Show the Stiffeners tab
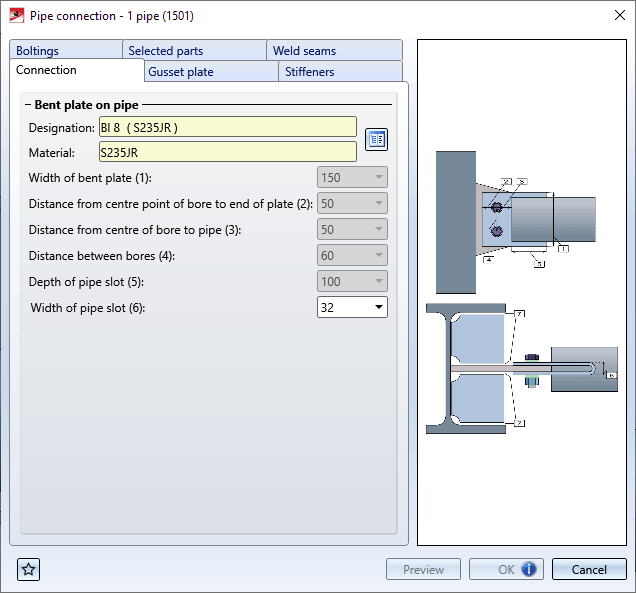Image resolution: width=636 pixels, height=593 pixels. [310, 72]
